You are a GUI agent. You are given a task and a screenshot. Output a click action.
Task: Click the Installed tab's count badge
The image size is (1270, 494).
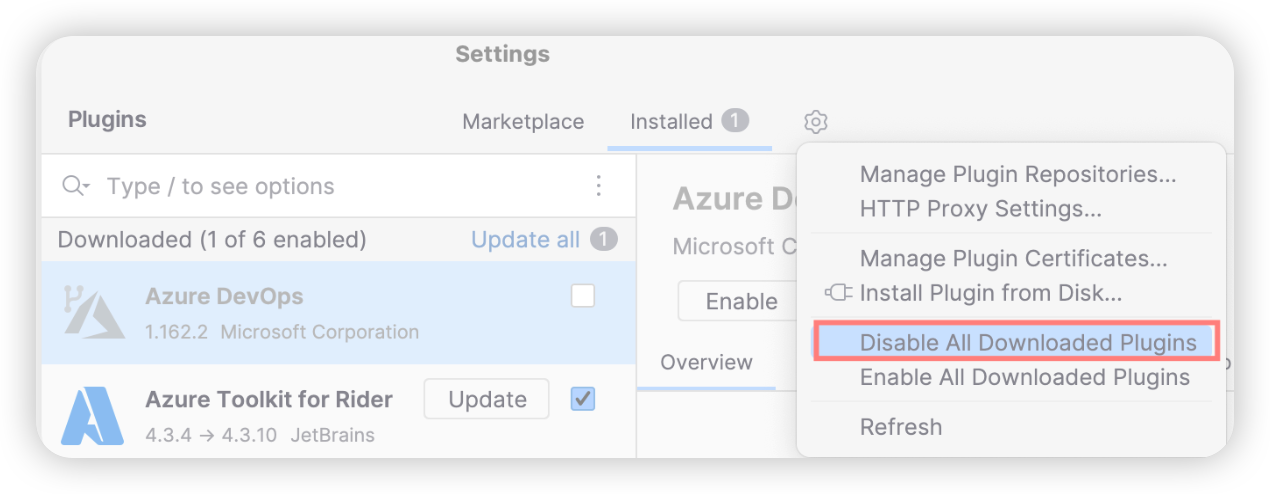click(735, 121)
